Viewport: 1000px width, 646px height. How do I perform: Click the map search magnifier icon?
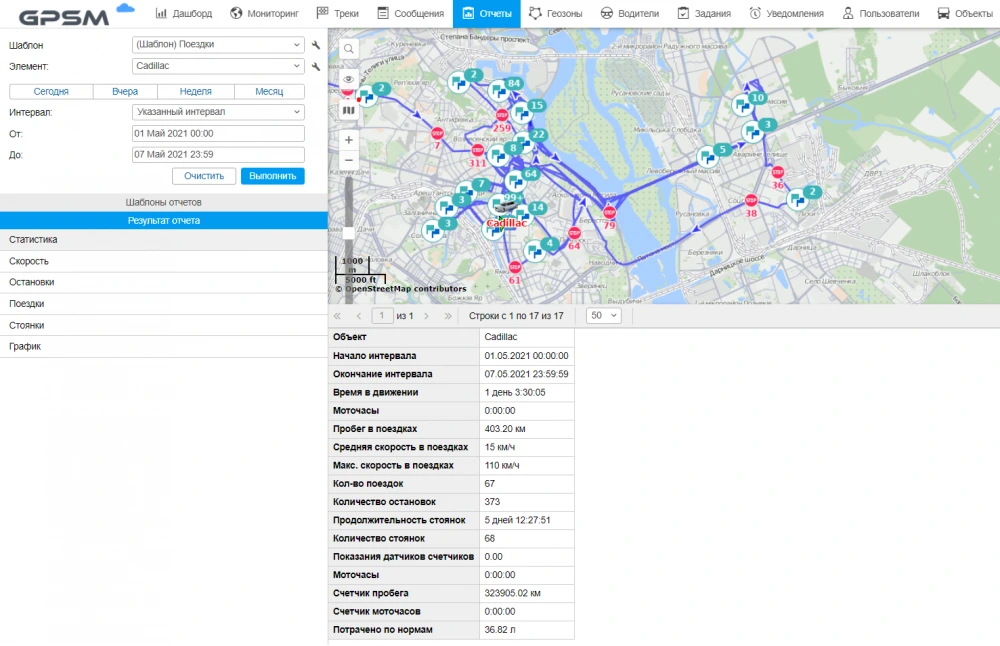348,49
